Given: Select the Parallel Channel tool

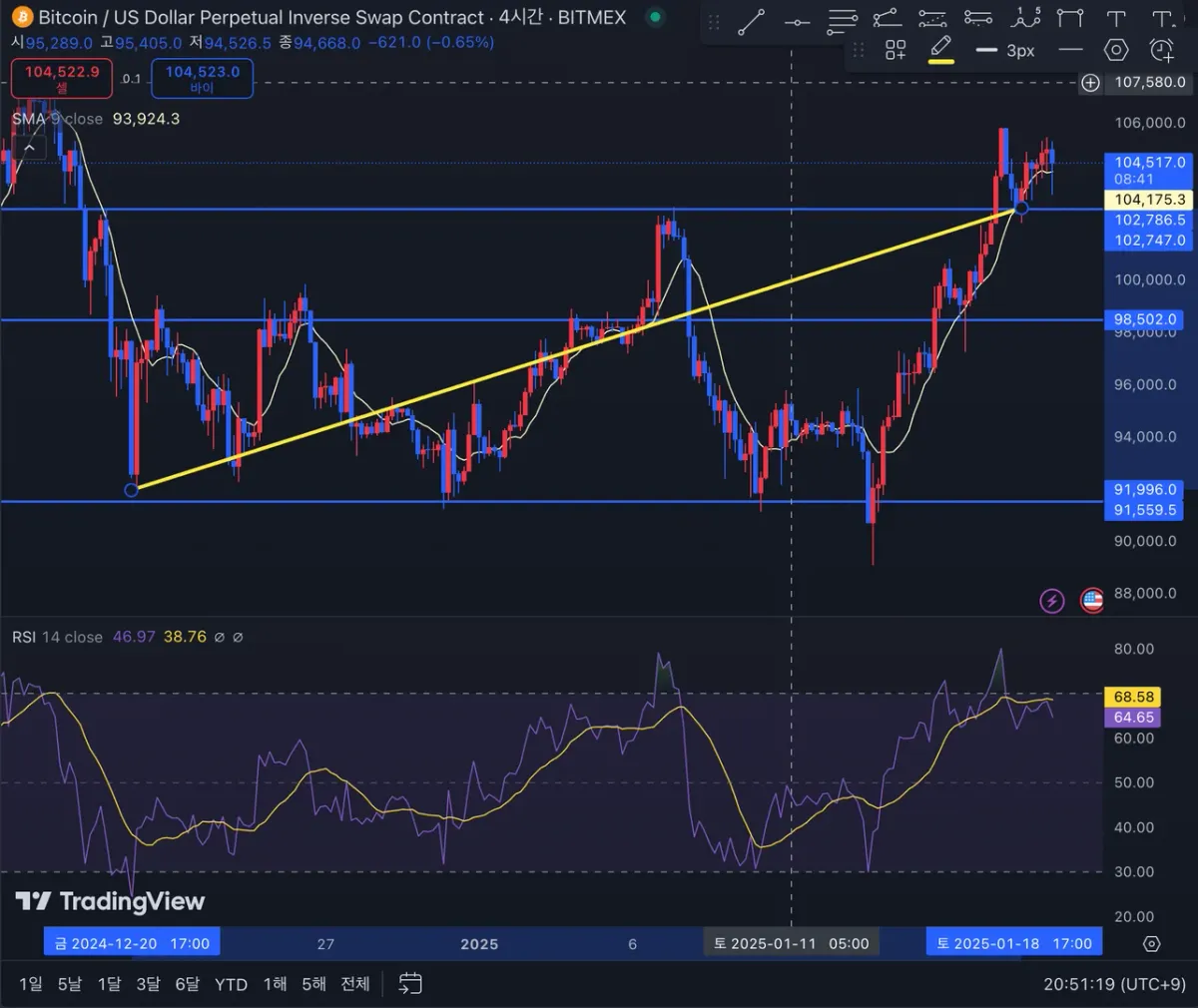Looking at the screenshot, I should coord(932,19).
